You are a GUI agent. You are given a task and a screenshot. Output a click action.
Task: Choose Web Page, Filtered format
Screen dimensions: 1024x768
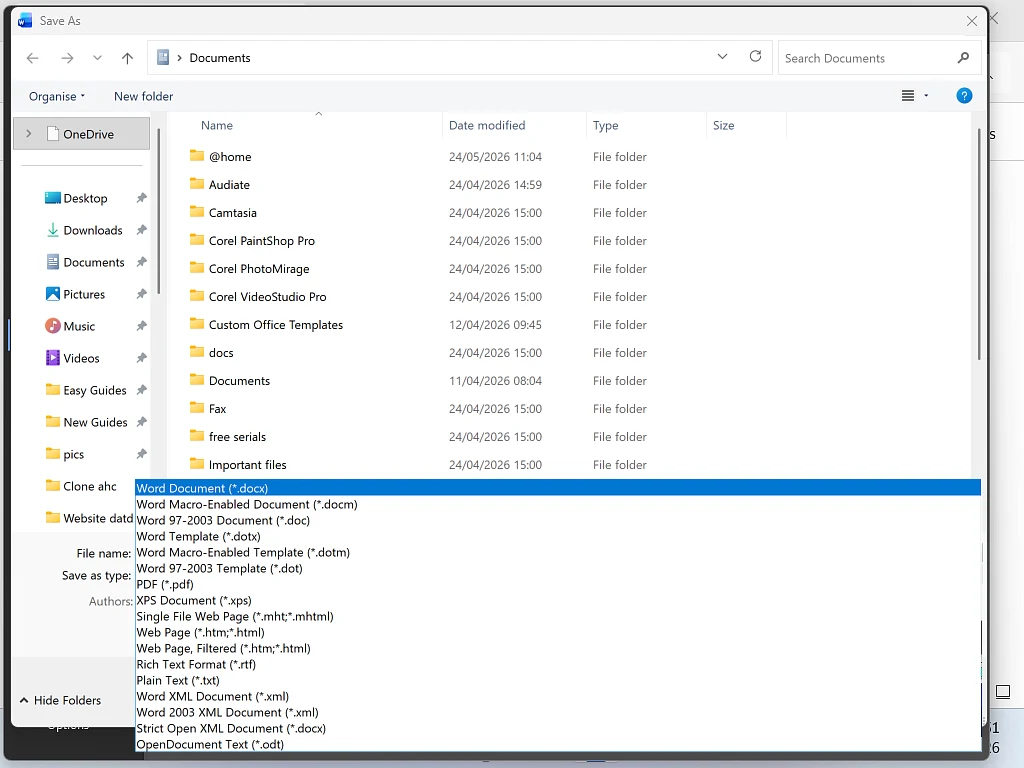pos(558,648)
